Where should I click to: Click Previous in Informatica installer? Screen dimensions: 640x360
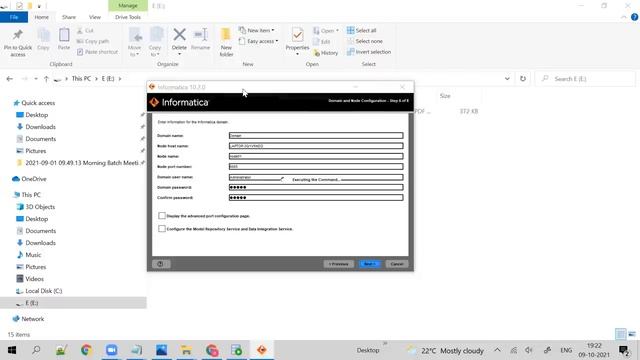pos(338,264)
